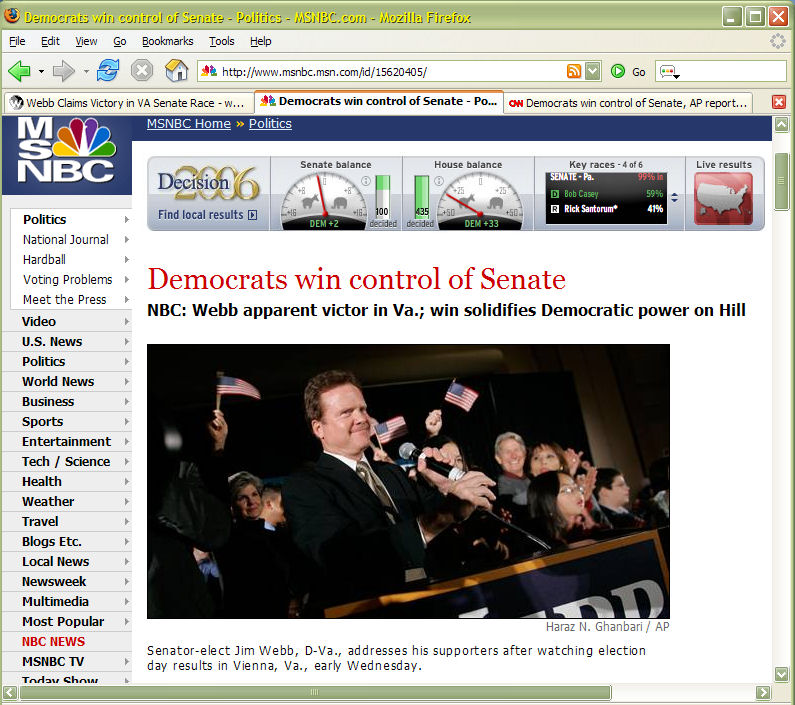Image resolution: width=795 pixels, height=705 pixels.
Task: Click the orange RSS feed icon
Action: point(573,71)
